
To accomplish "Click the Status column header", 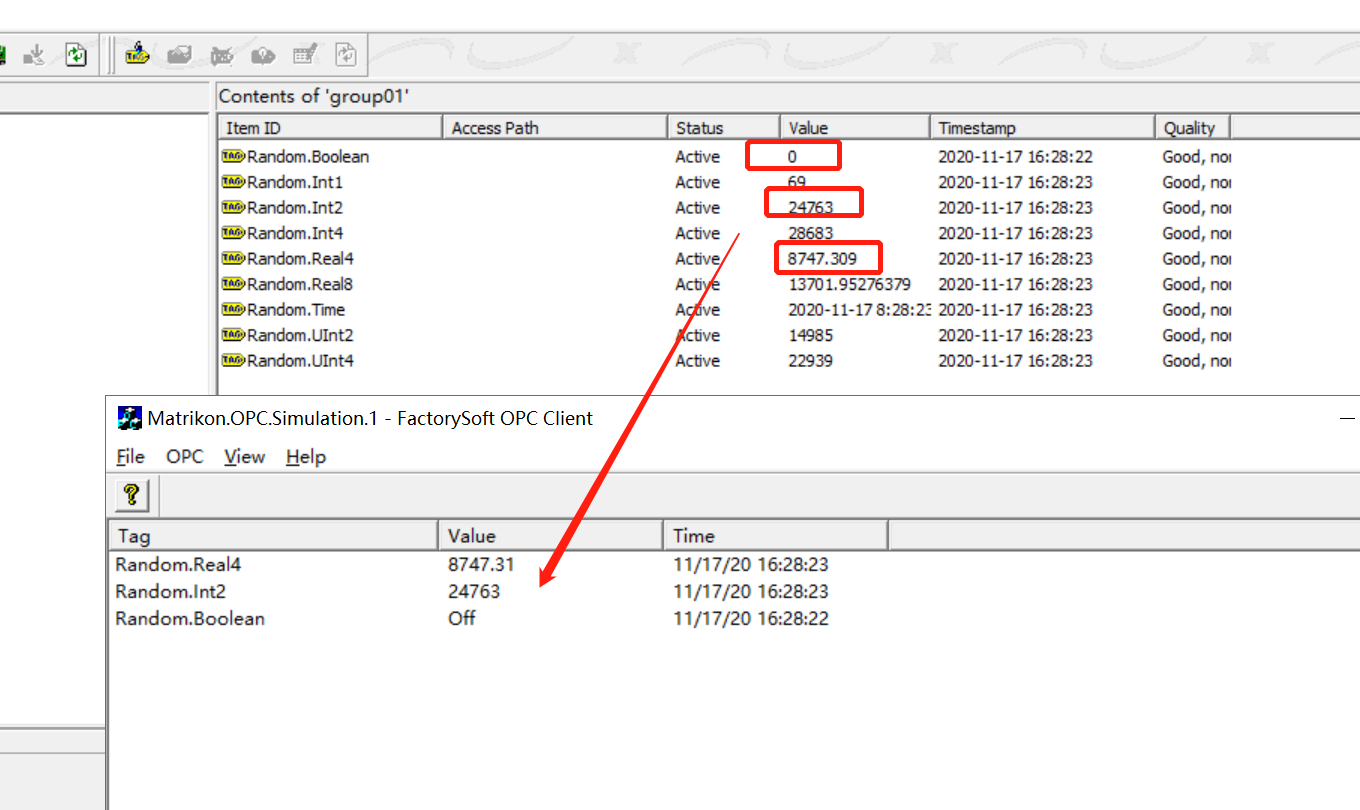I will coord(723,128).
